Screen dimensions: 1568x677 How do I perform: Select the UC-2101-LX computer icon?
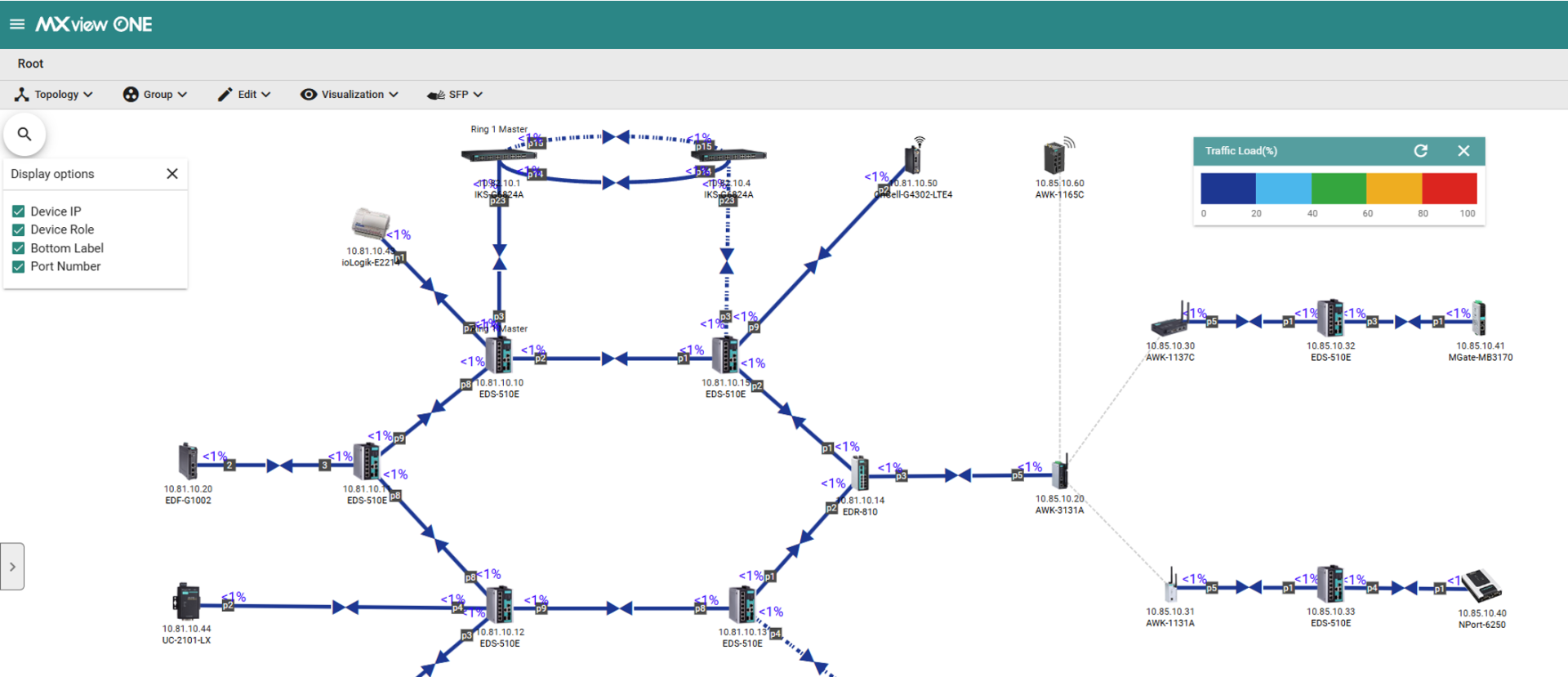(x=187, y=603)
